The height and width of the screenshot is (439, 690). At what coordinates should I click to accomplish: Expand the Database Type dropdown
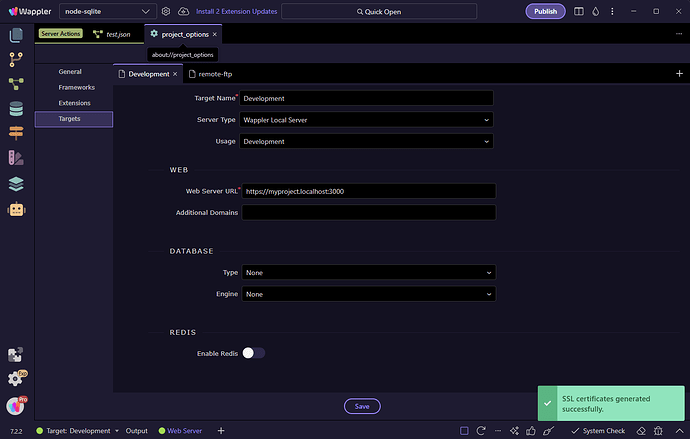(367, 272)
